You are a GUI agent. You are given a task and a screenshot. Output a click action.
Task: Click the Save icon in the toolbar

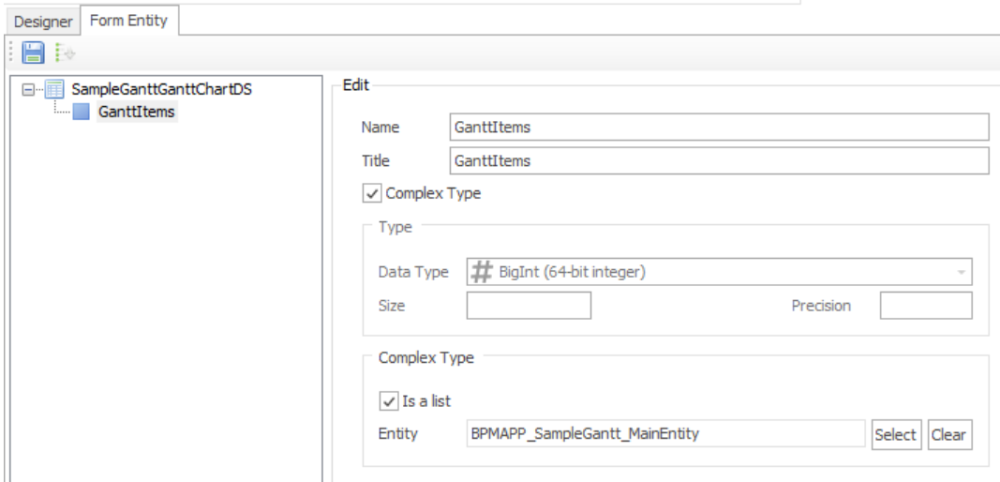point(33,52)
